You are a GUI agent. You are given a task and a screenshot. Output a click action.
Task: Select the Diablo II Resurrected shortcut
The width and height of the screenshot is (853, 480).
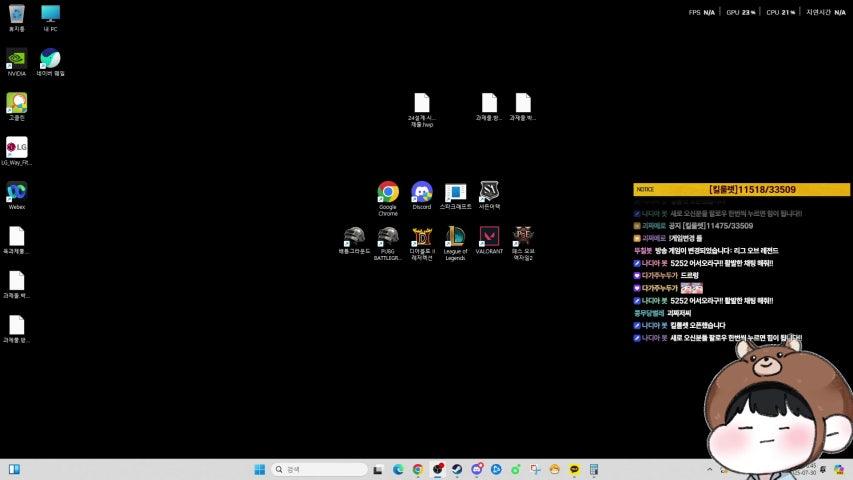422,243
